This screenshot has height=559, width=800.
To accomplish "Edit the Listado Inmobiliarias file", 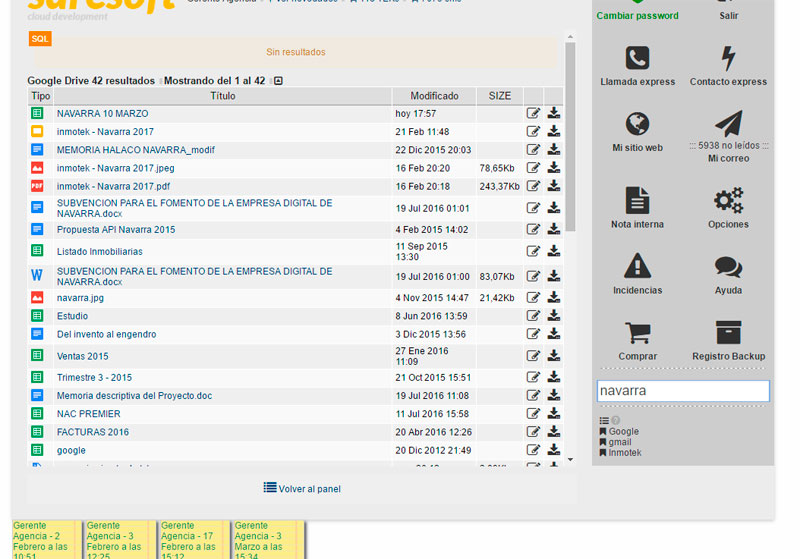I will point(533,251).
